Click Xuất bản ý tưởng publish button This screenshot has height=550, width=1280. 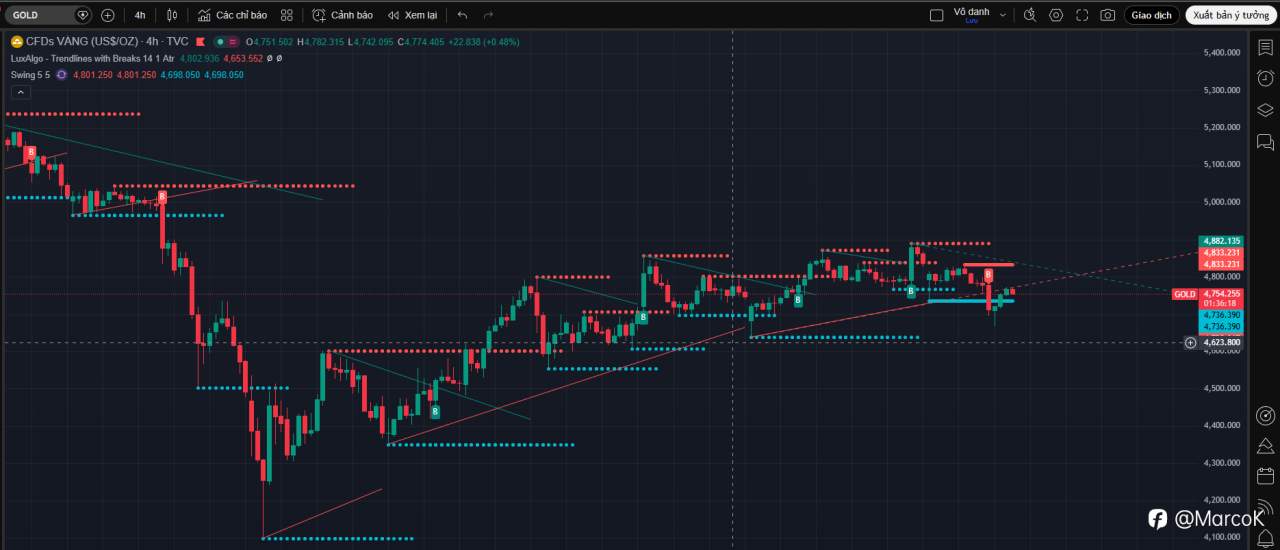[x=1231, y=15]
